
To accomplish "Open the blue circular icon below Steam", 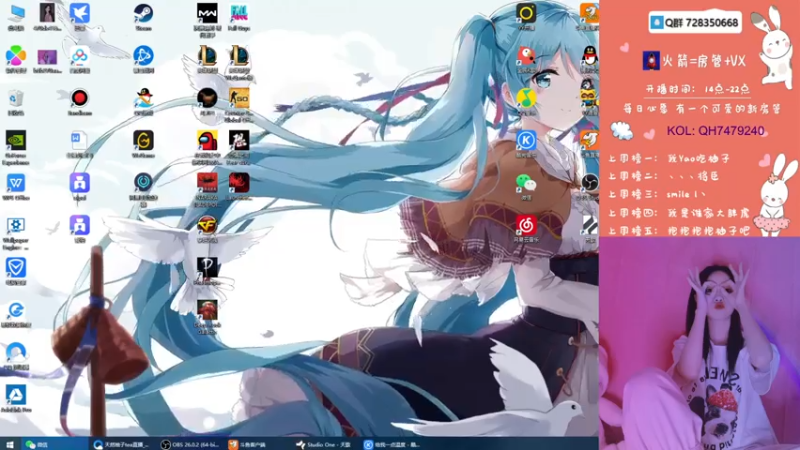I will (143, 56).
